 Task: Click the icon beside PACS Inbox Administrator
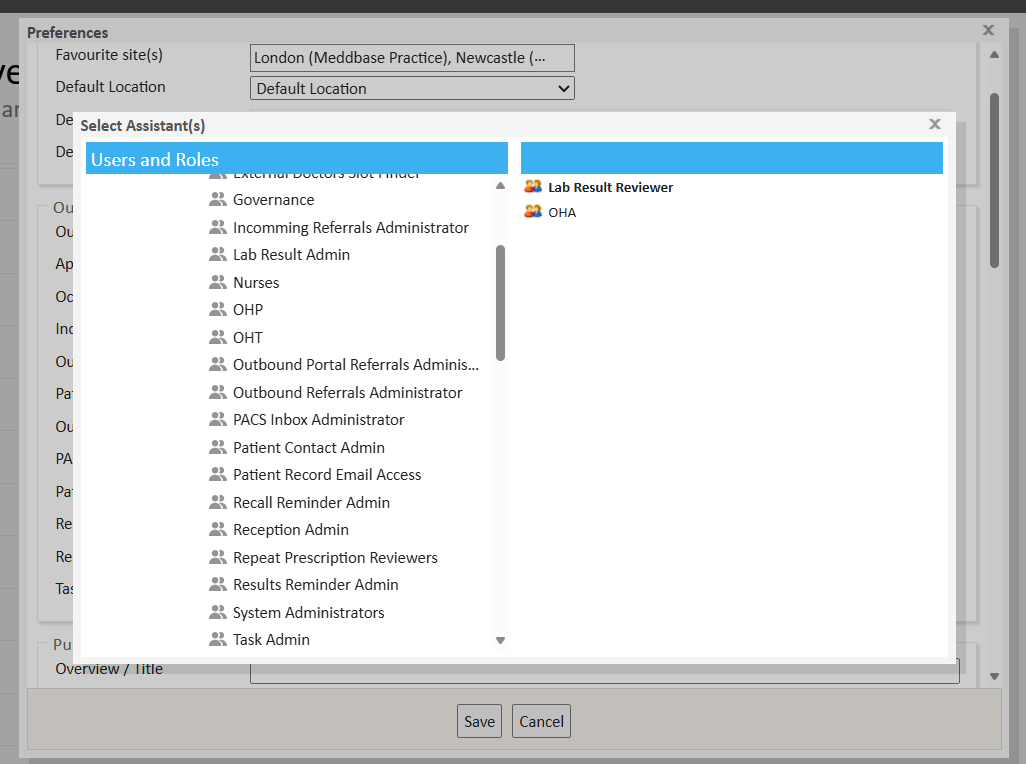[x=217, y=420]
